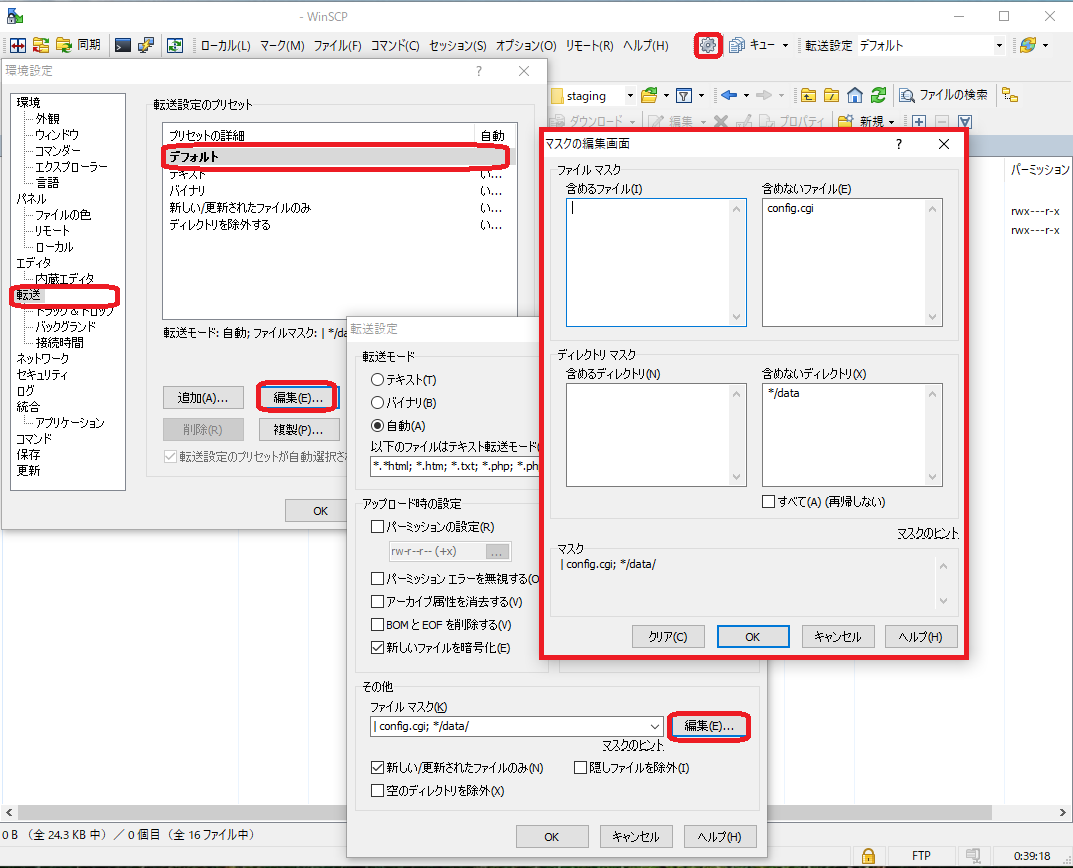
Task: Click the 含めるファイル(I) text area
Action: pyautogui.click(x=656, y=262)
